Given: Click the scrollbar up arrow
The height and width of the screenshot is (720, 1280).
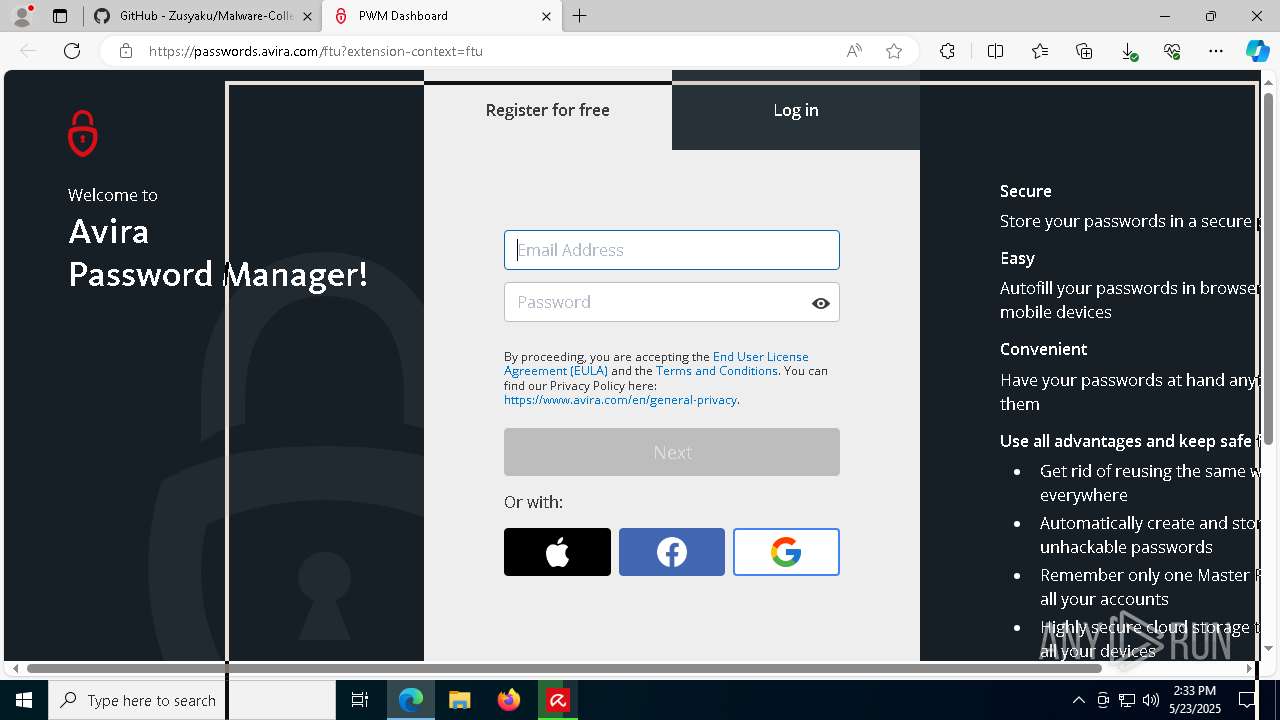Looking at the screenshot, I should coord(1269,81).
